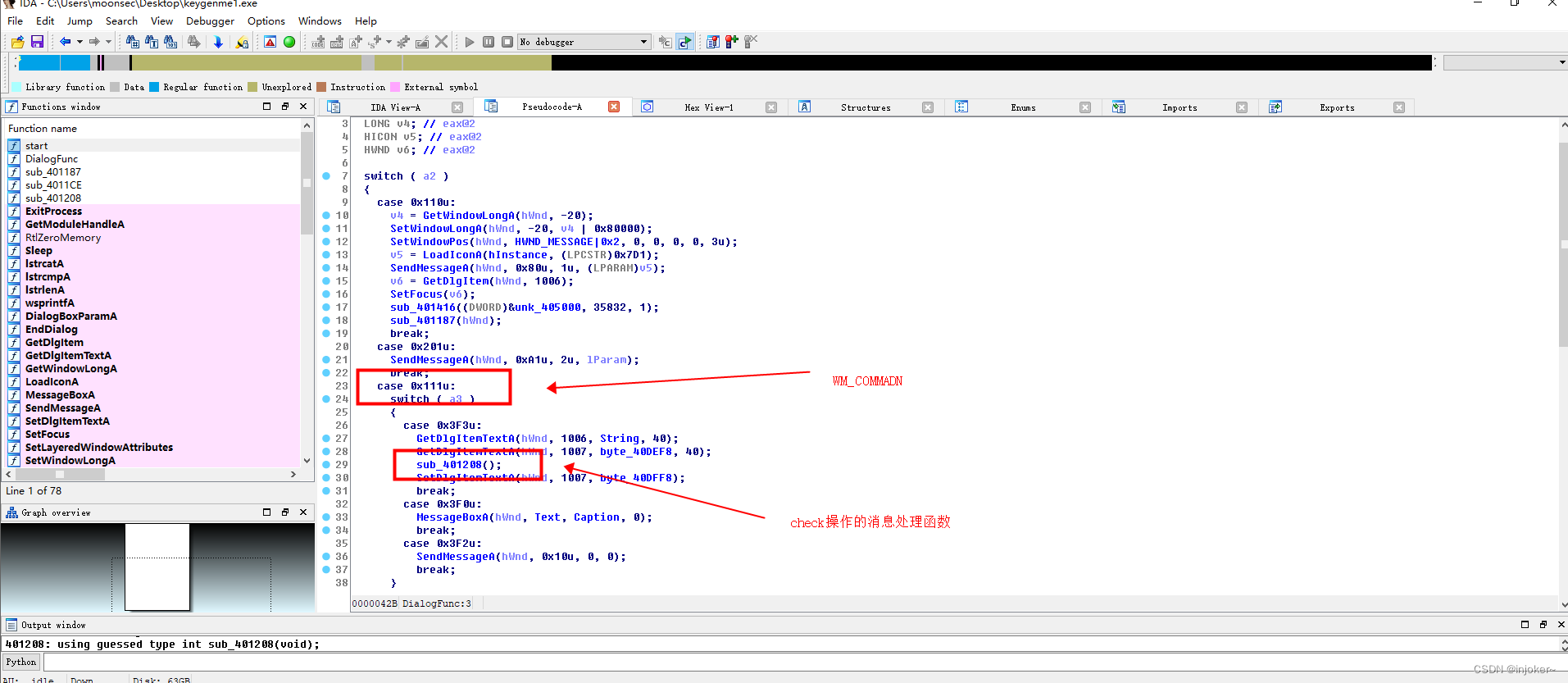Expand the back-navigation history dropdown arrow

[x=80, y=42]
